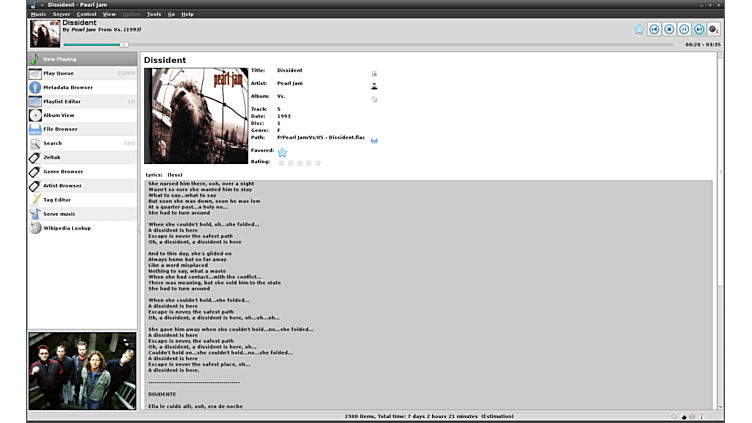Pause the current song
This screenshot has width=752, height=423.
pyautogui.click(x=684, y=29)
